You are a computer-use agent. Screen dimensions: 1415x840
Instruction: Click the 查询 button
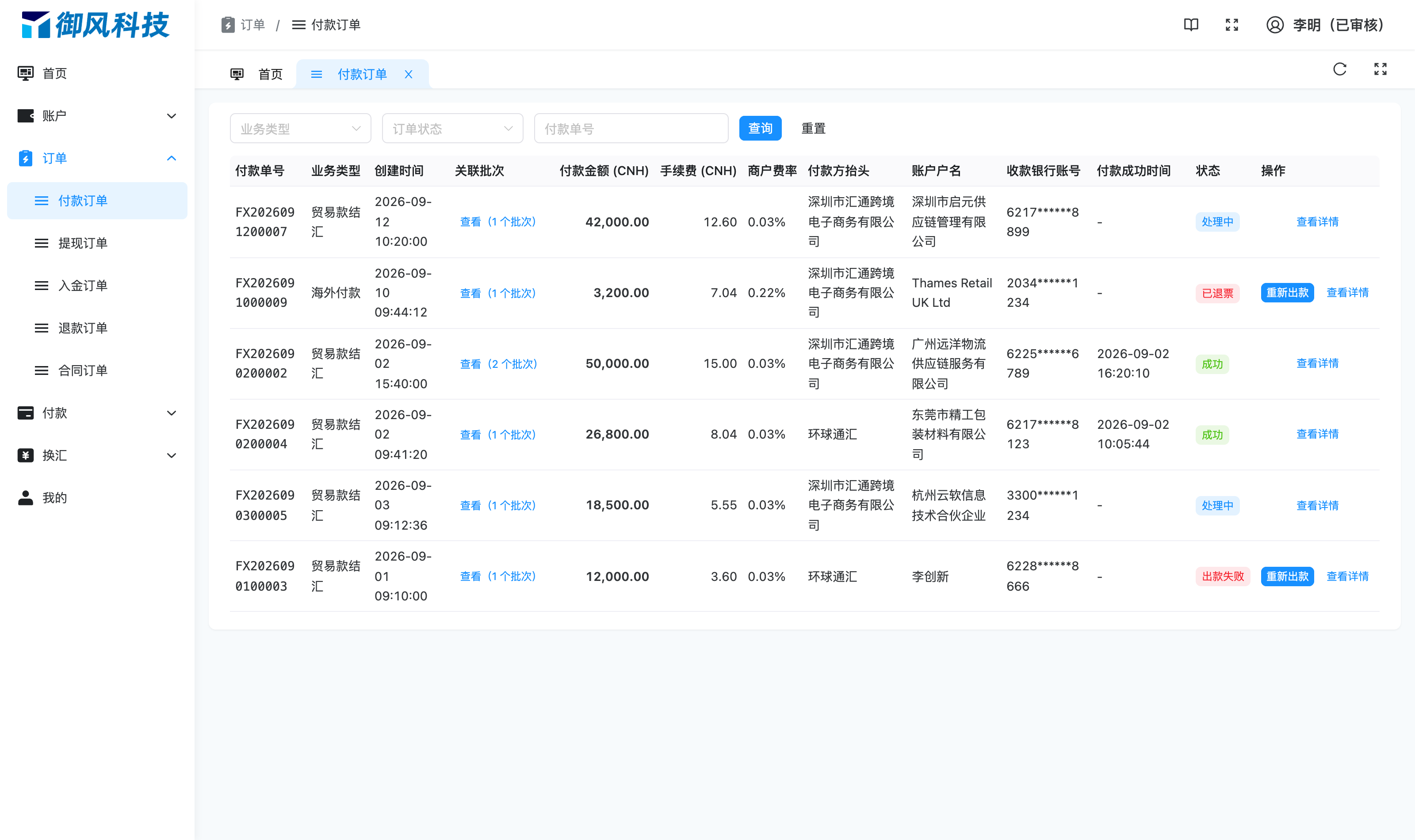coord(760,129)
